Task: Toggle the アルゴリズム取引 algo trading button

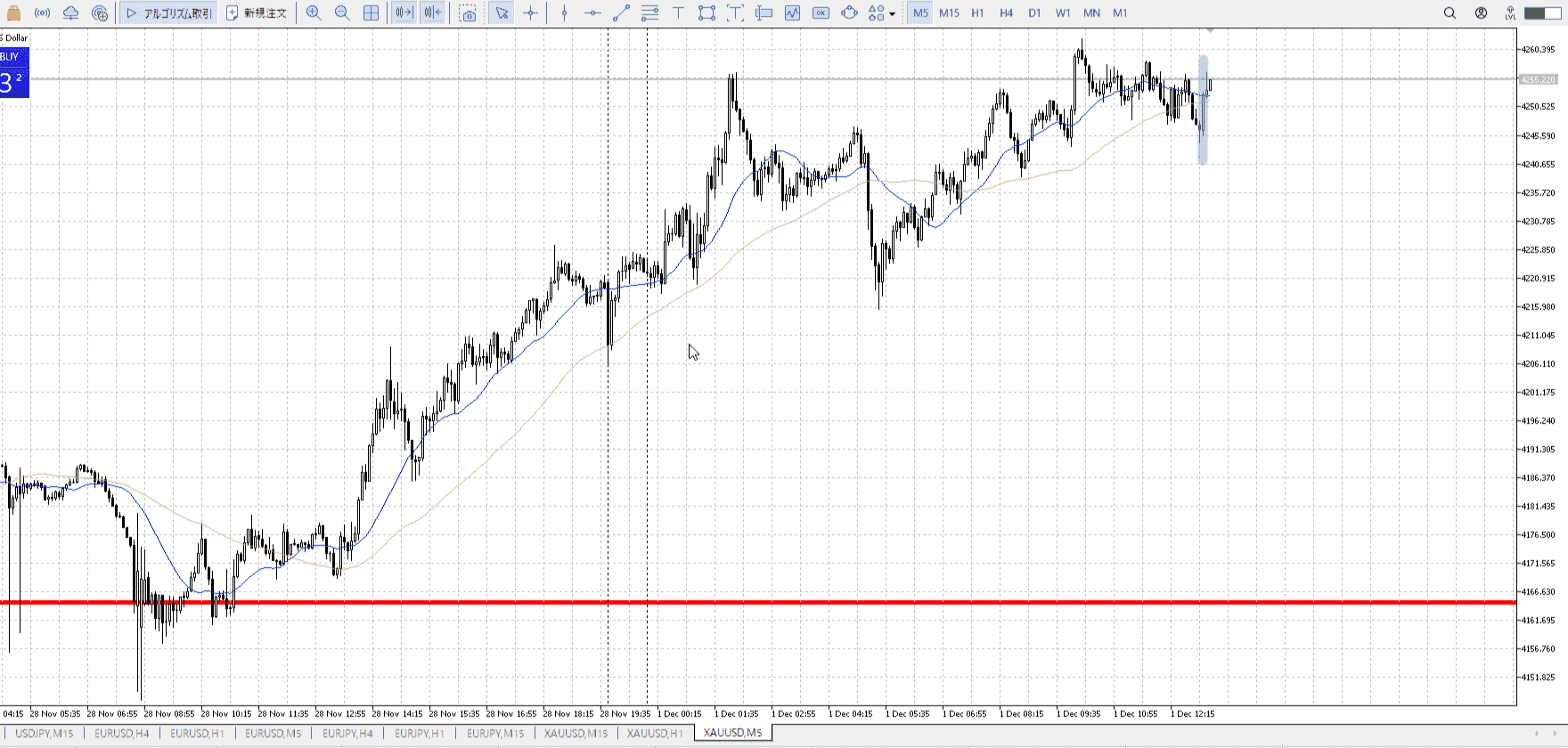Action: tap(169, 13)
